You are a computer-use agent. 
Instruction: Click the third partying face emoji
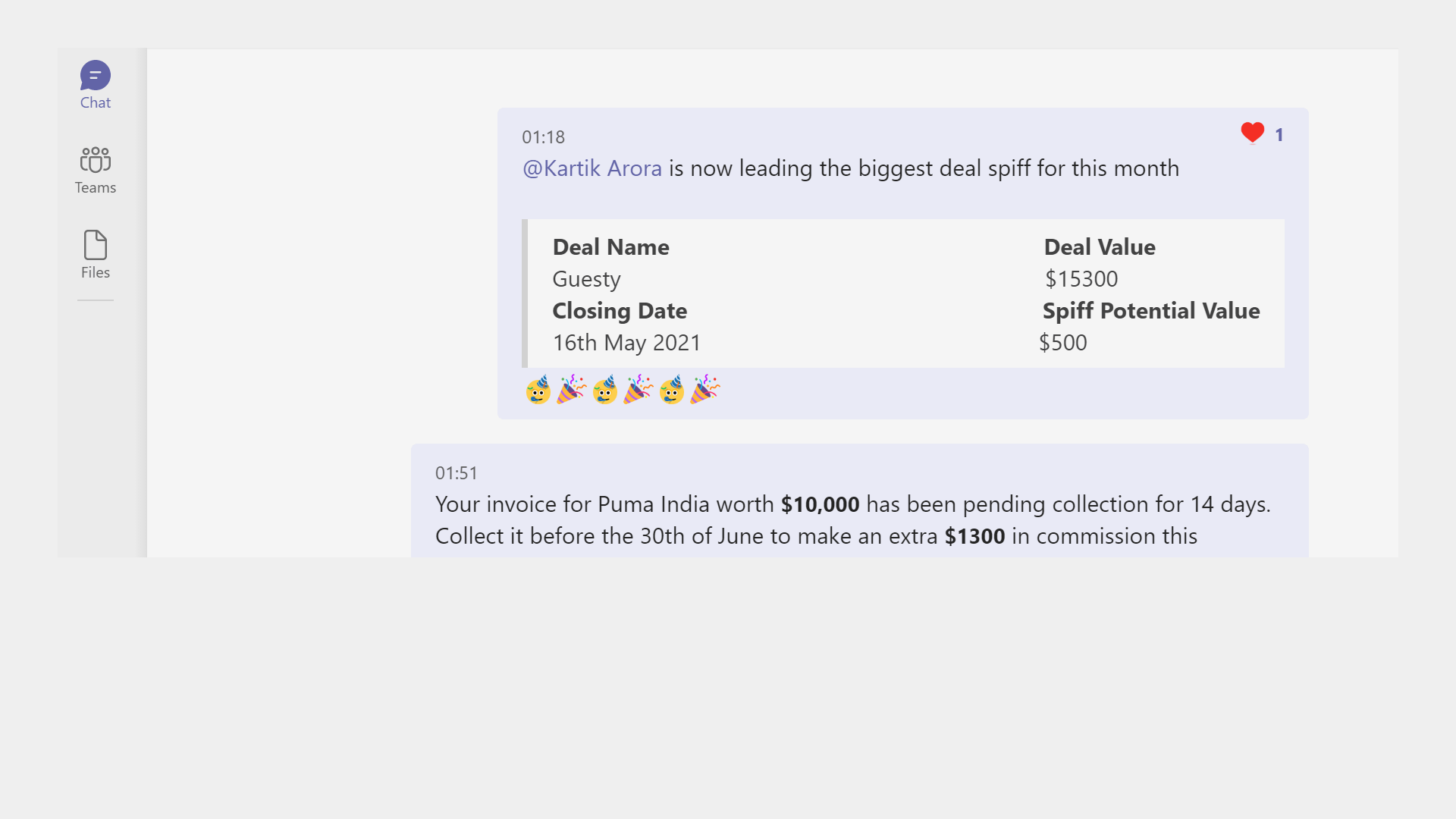point(672,390)
